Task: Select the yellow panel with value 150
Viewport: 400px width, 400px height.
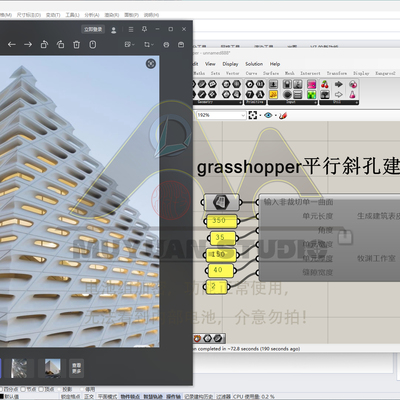Action: (x=221, y=254)
